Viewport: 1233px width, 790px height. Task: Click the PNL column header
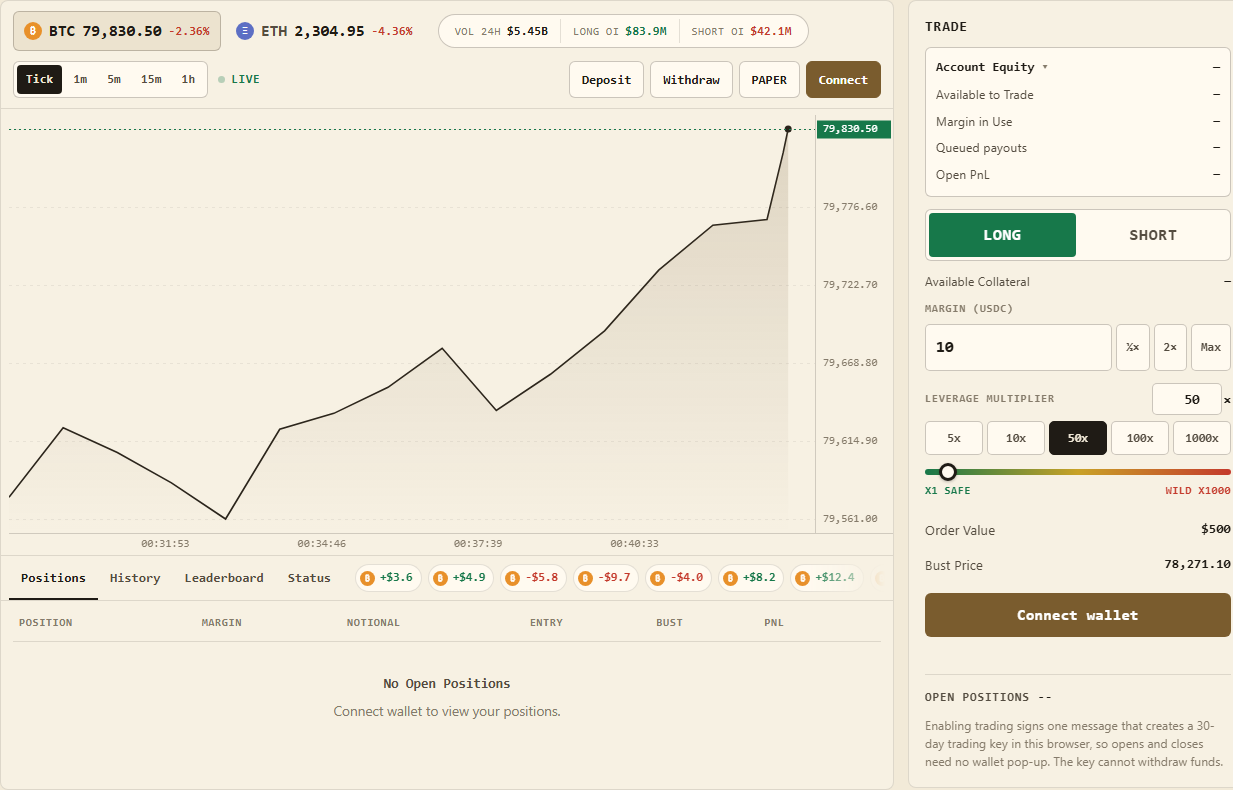(x=774, y=622)
